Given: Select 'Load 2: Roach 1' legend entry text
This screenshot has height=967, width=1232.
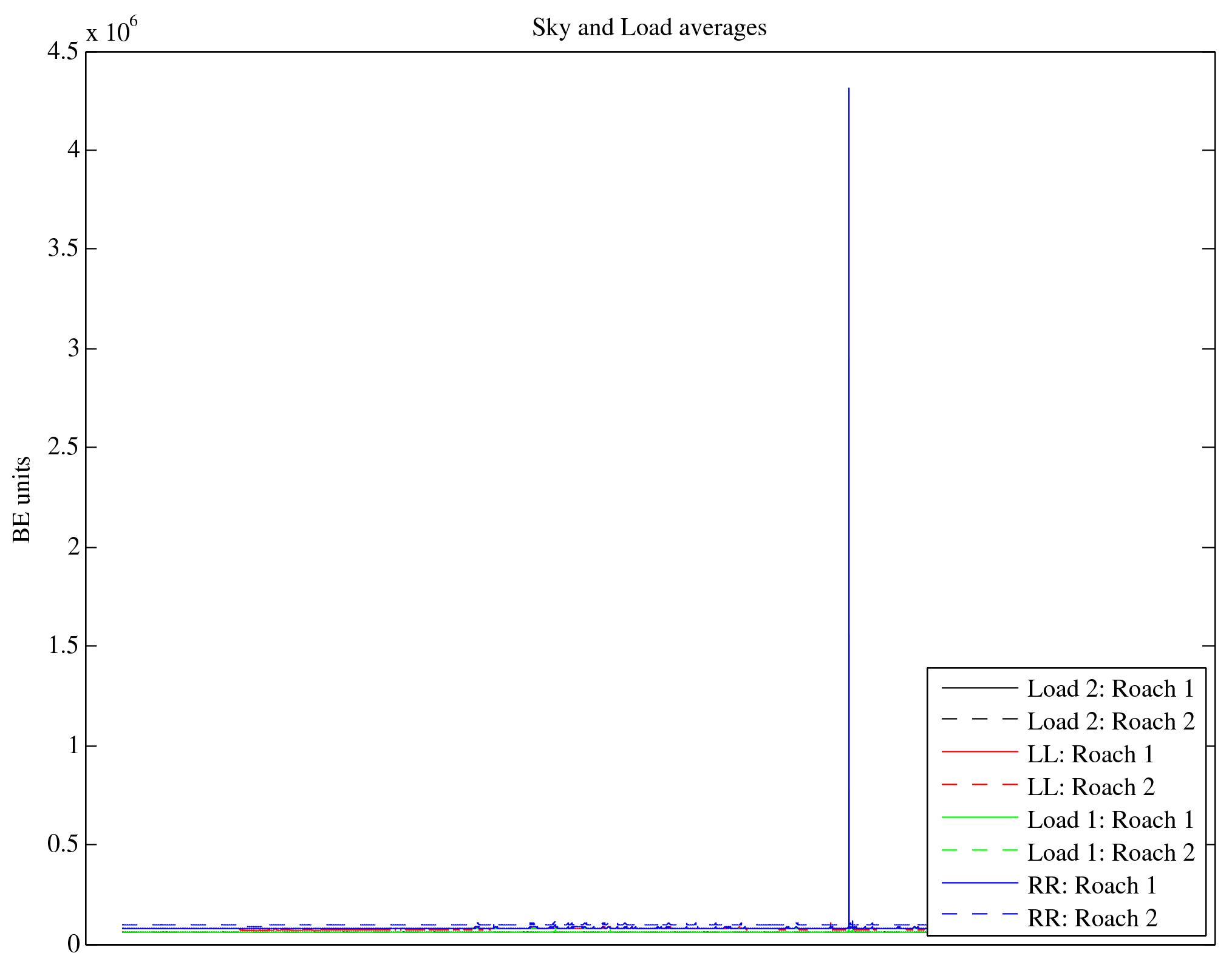Looking at the screenshot, I should click(1111, 689).
